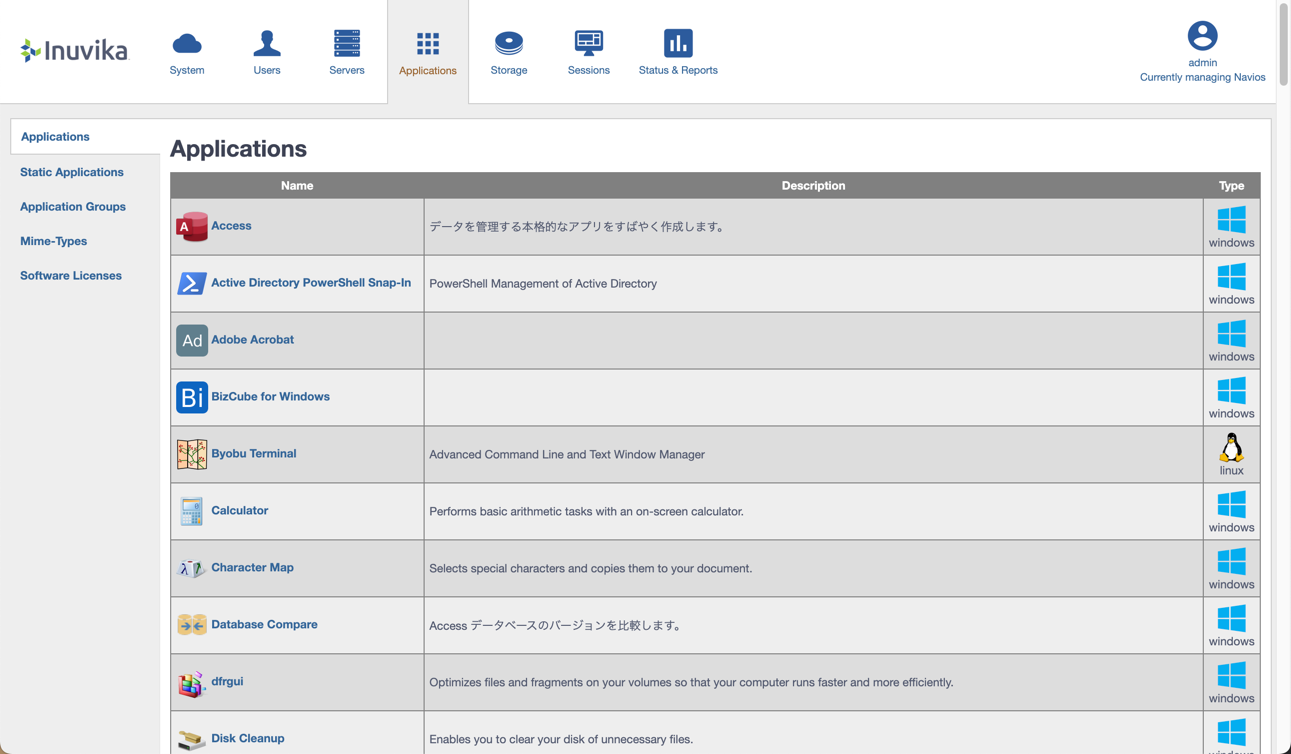Image resolution: width=1291 pixels, height=754 pixels.
Task: Open the Byobu Terminal link
Action: click(253, 454)
